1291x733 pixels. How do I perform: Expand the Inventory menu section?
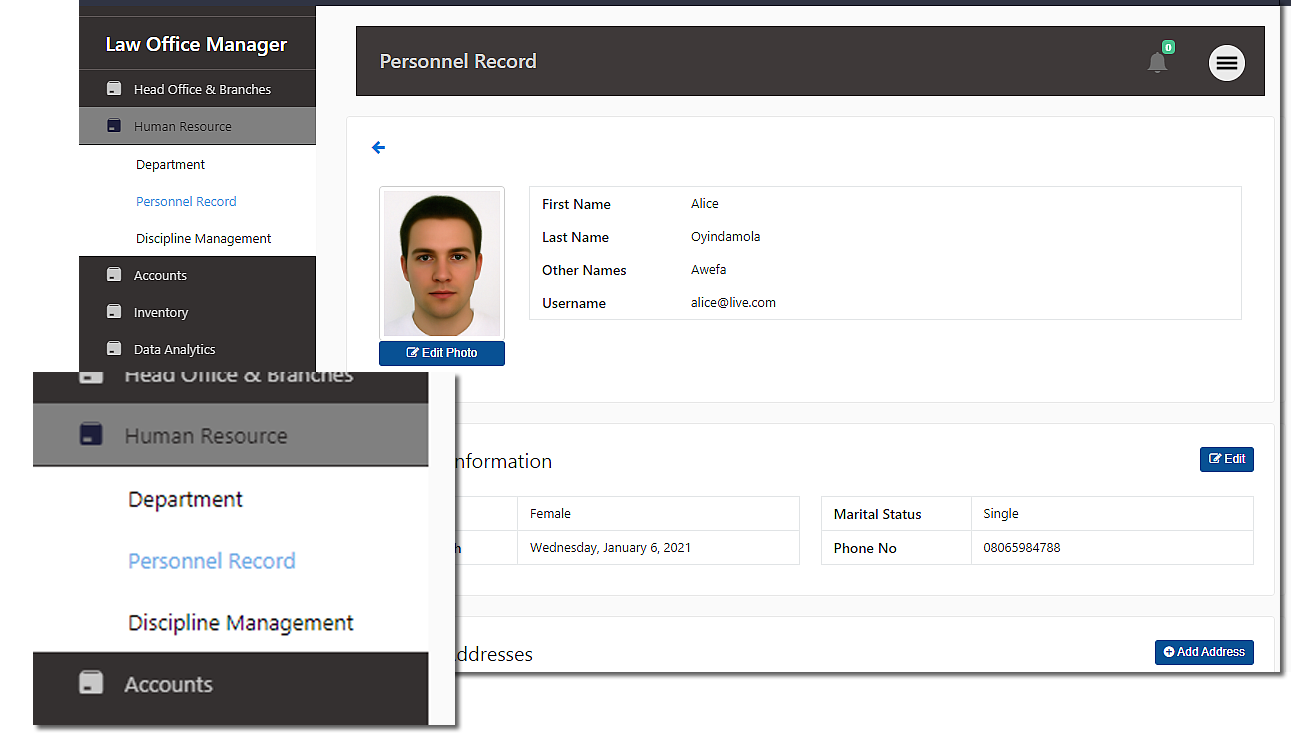click(x=161, y=313)
